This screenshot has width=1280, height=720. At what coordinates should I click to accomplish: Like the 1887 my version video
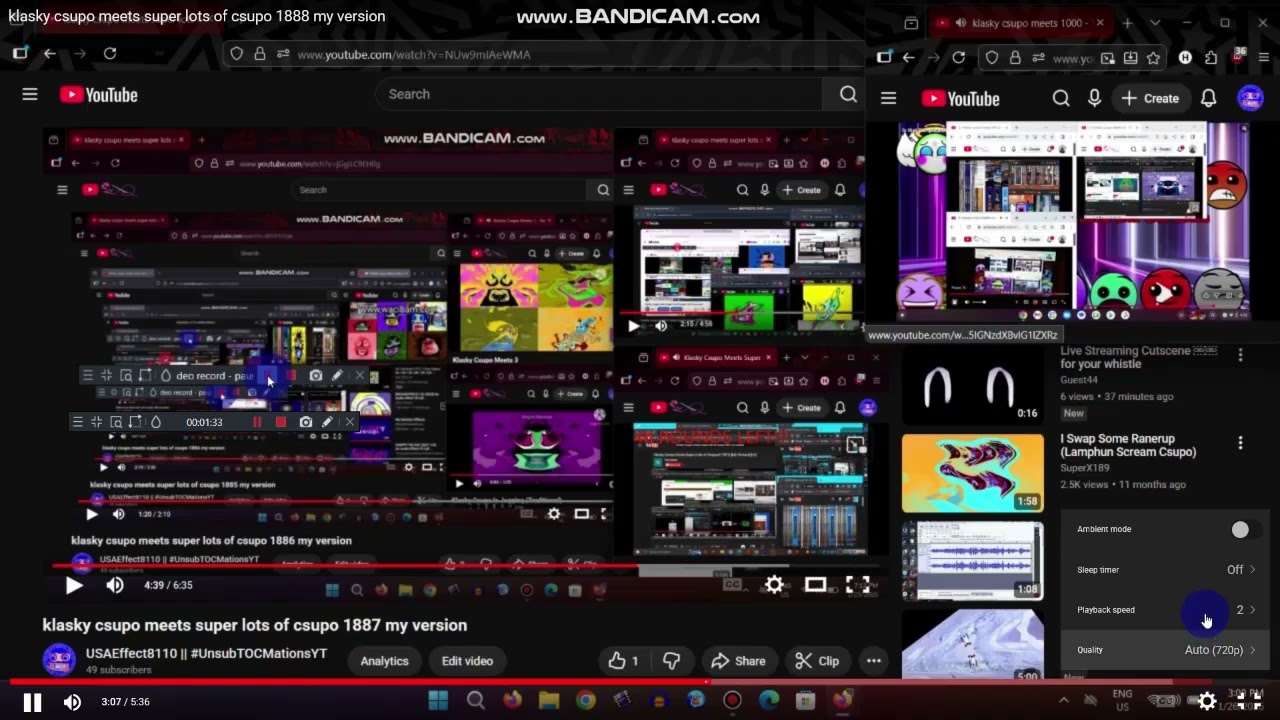[623, 661]
